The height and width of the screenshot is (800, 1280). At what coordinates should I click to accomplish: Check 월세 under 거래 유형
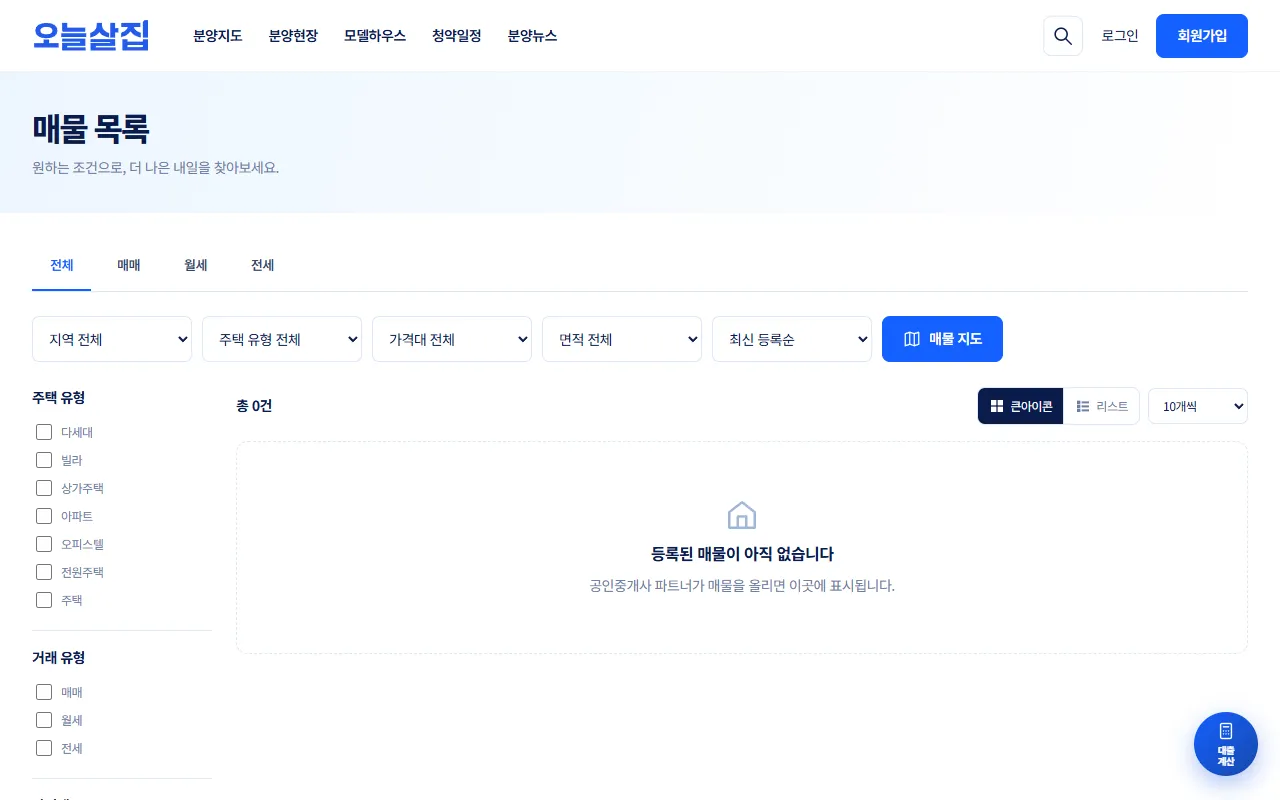(x=44, y=720)
